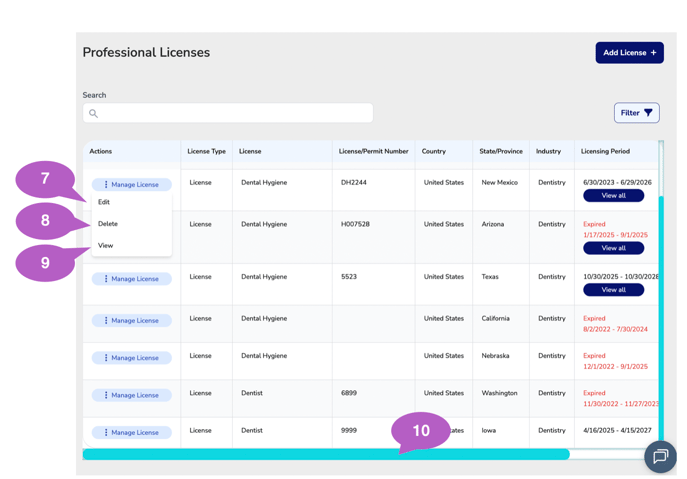The height and width of the screenshot is (479, 687).
Task: Click the vertical table scrollbar
Action: point(661,300)
